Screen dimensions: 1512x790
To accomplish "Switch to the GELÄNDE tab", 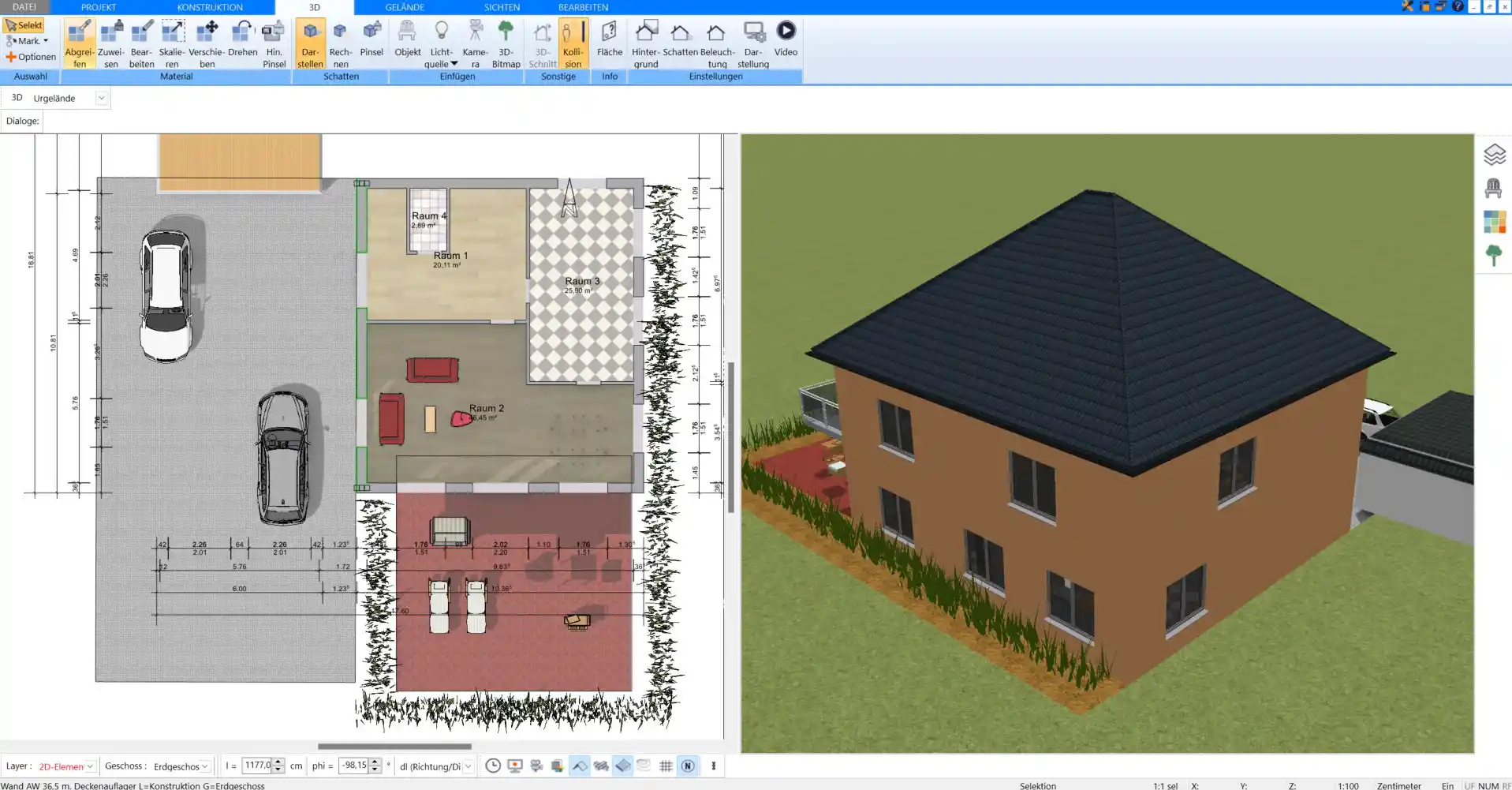I will [405, 7].
